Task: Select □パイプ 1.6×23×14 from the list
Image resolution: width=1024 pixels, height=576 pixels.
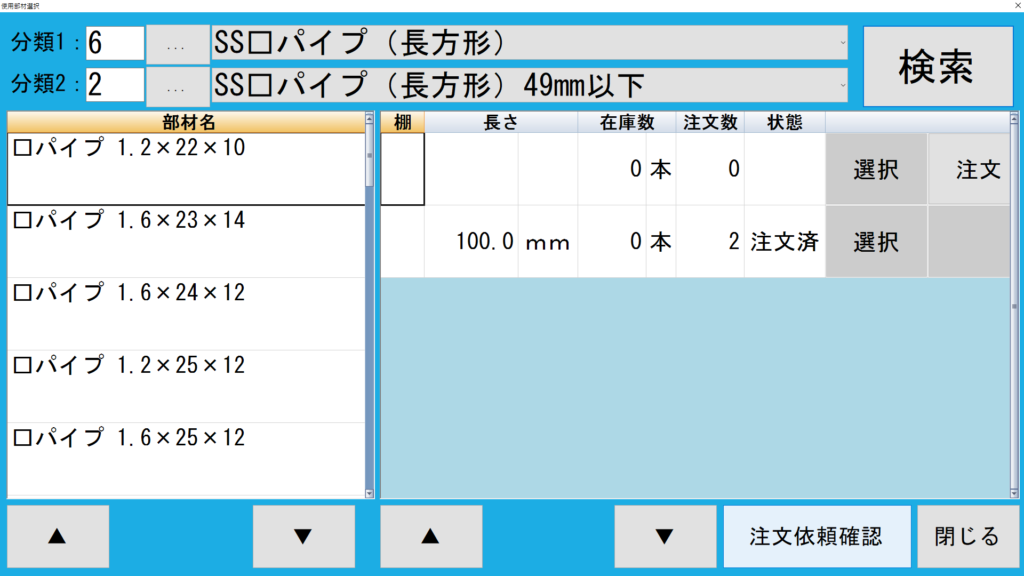Action: tap(186, 241)
